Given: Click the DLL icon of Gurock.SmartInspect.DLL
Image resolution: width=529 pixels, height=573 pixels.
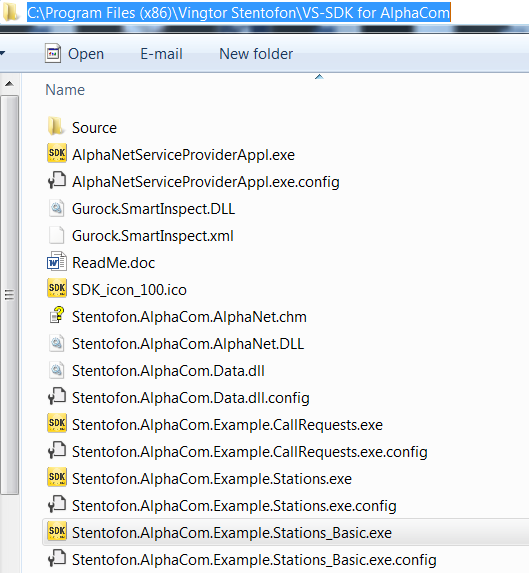Looking at the screenshot, I should (x=57, y=208).
